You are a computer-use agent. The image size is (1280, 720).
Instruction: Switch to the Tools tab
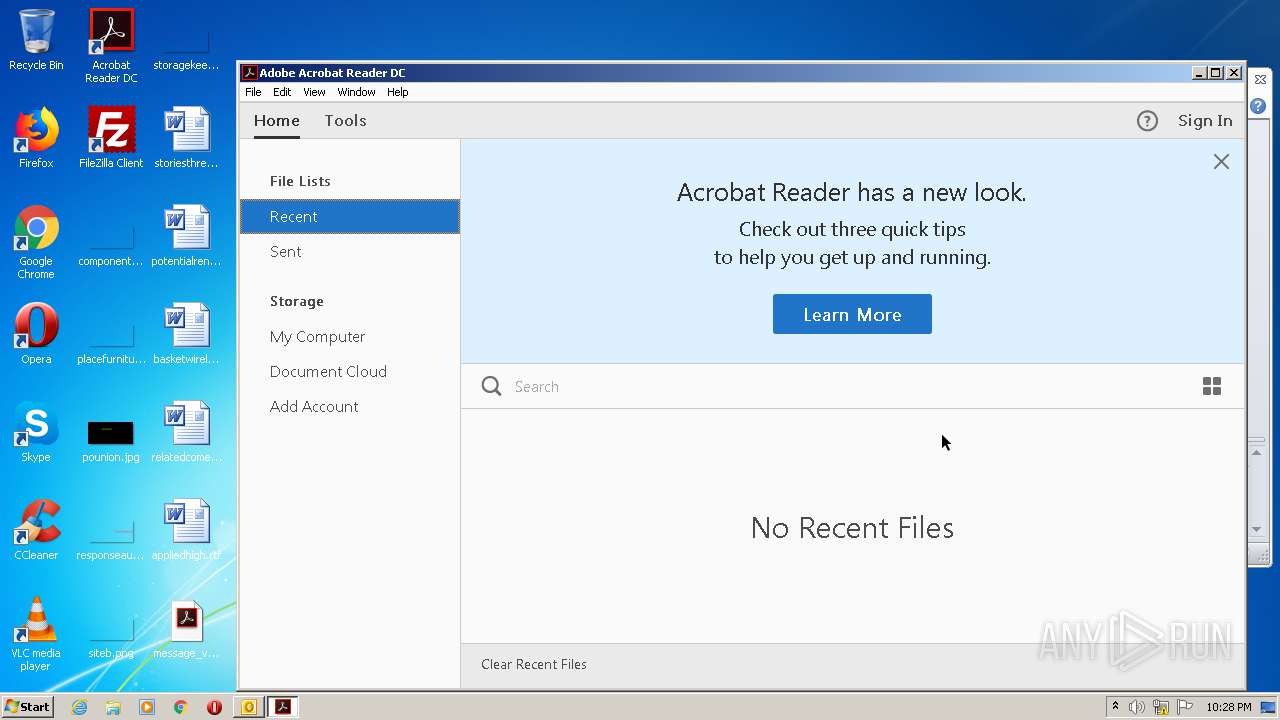[345, 121]
